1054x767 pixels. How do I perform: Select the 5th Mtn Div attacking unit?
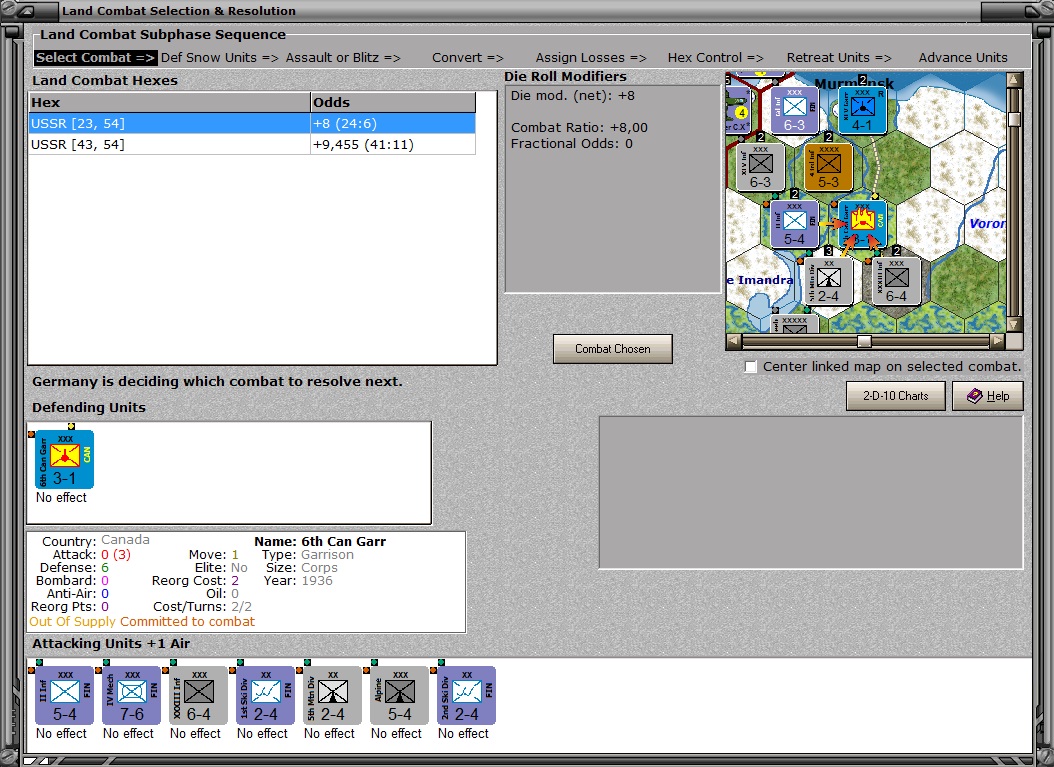[x=332, y=695]
